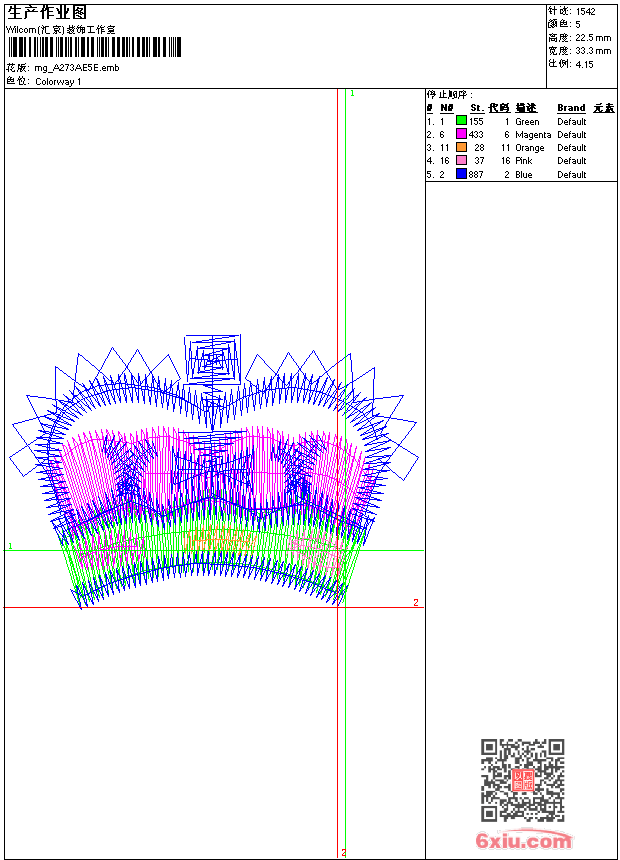
Task: Click the 生产作业图 title heading
Action: tap(48, 12)
